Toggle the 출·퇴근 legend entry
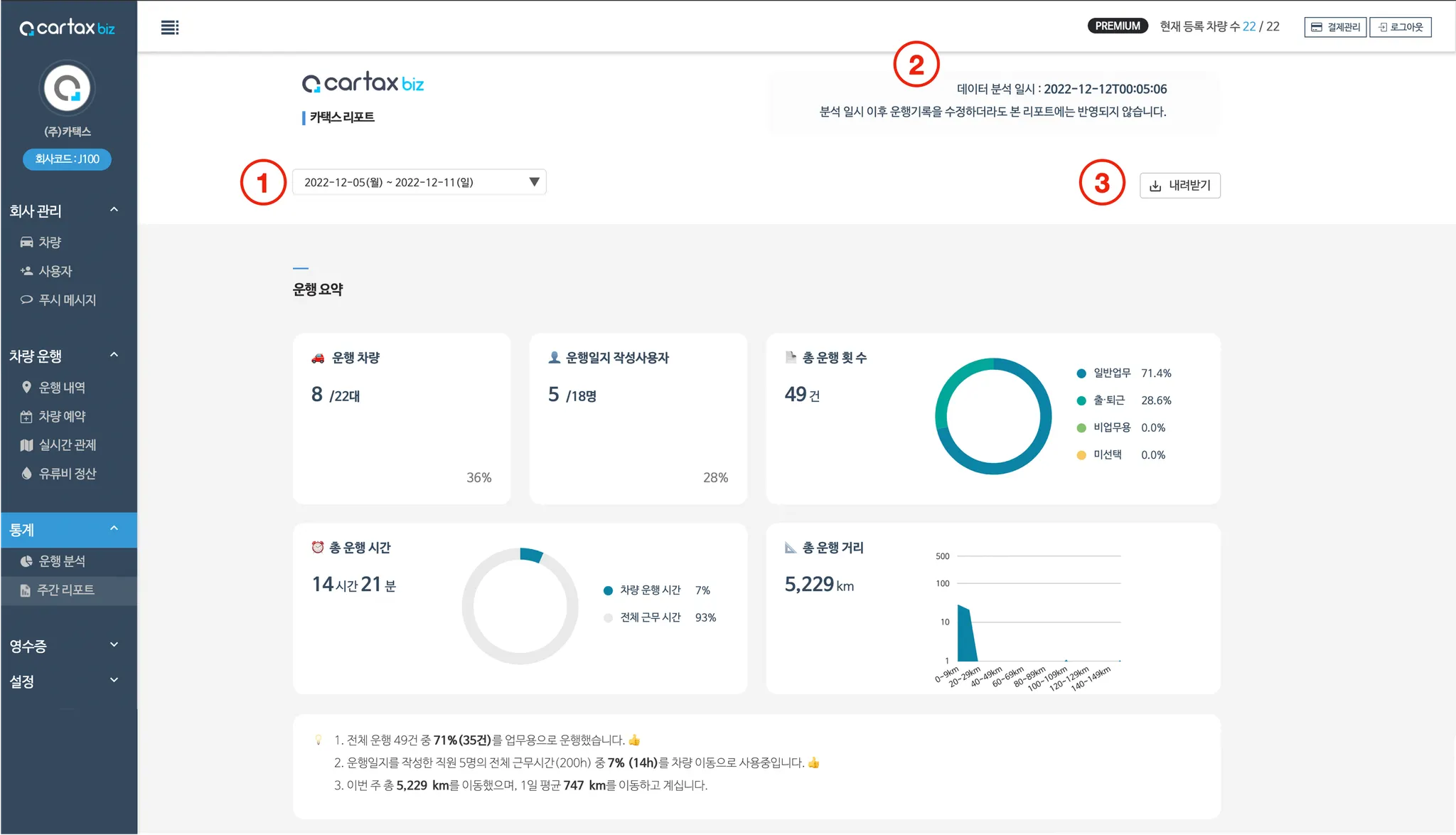Image resolution: width=1456 pixels, height=835 pixels. click(1108, 400)
